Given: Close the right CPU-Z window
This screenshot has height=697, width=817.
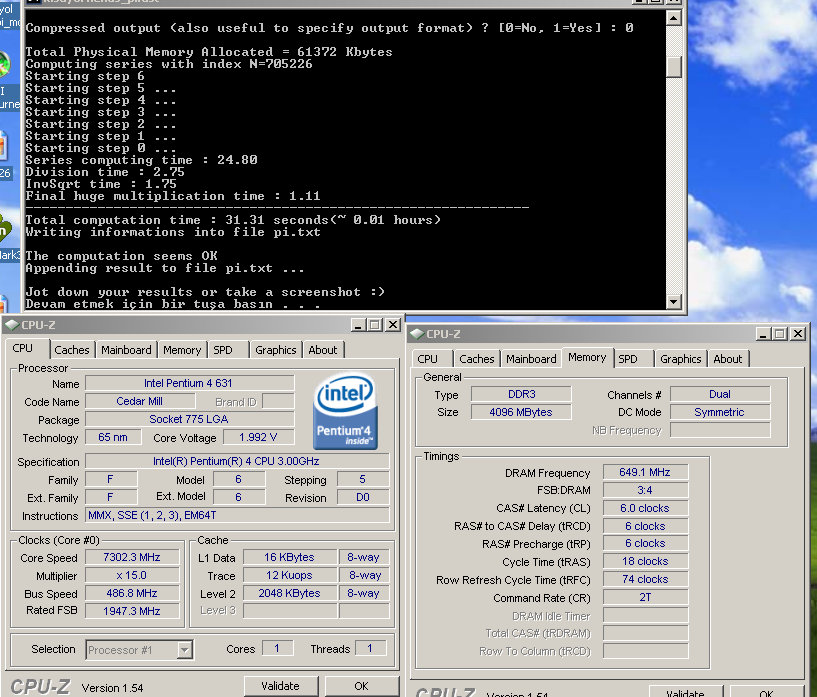Looking at the screenshot, I should pyautogui.click(x=798, y=334).
